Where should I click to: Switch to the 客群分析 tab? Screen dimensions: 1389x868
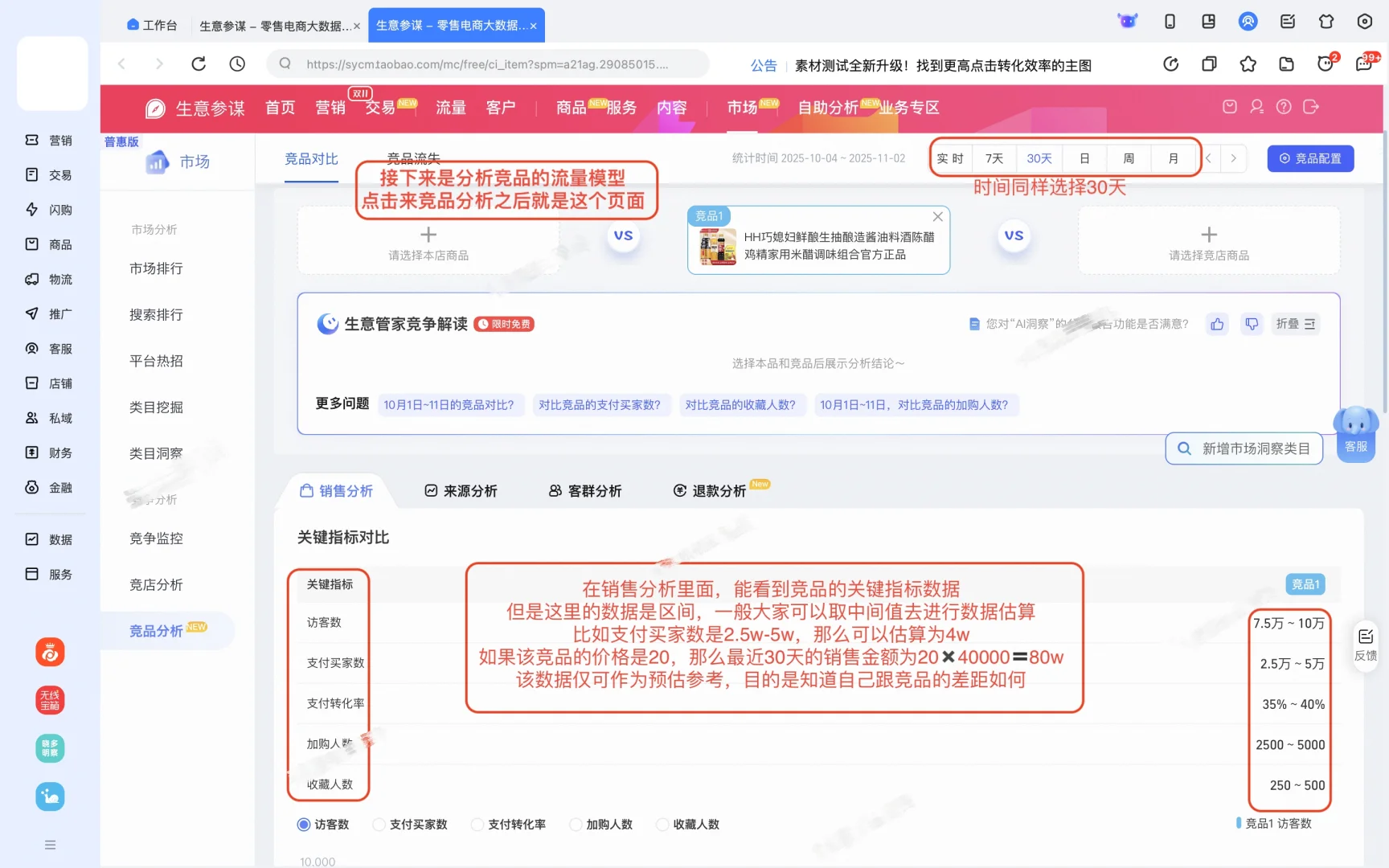pos(585,491)
